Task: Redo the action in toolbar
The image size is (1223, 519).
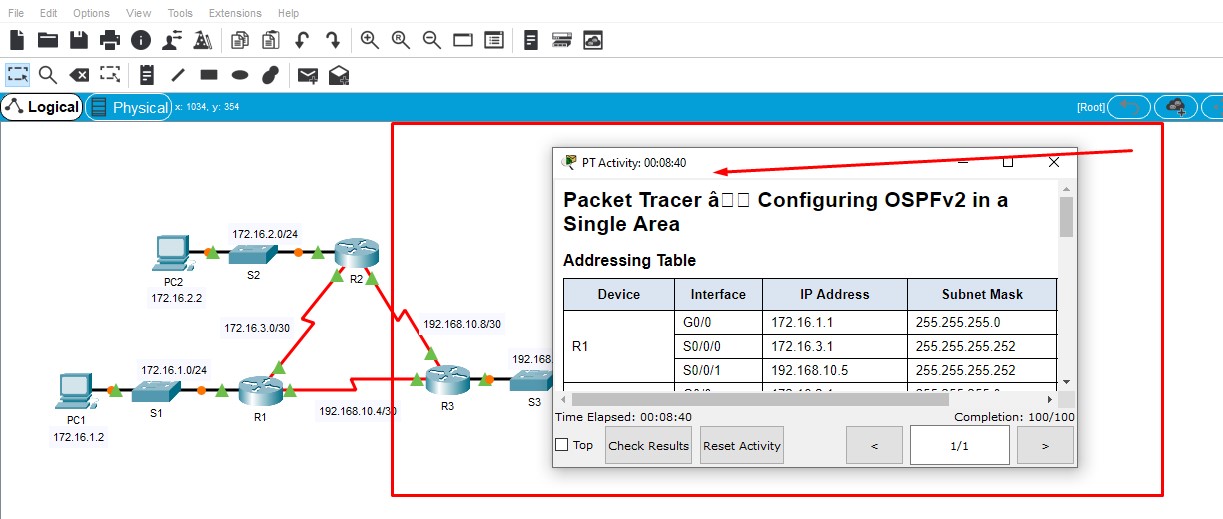Action: pyautogui.click(x=333, y=40)
